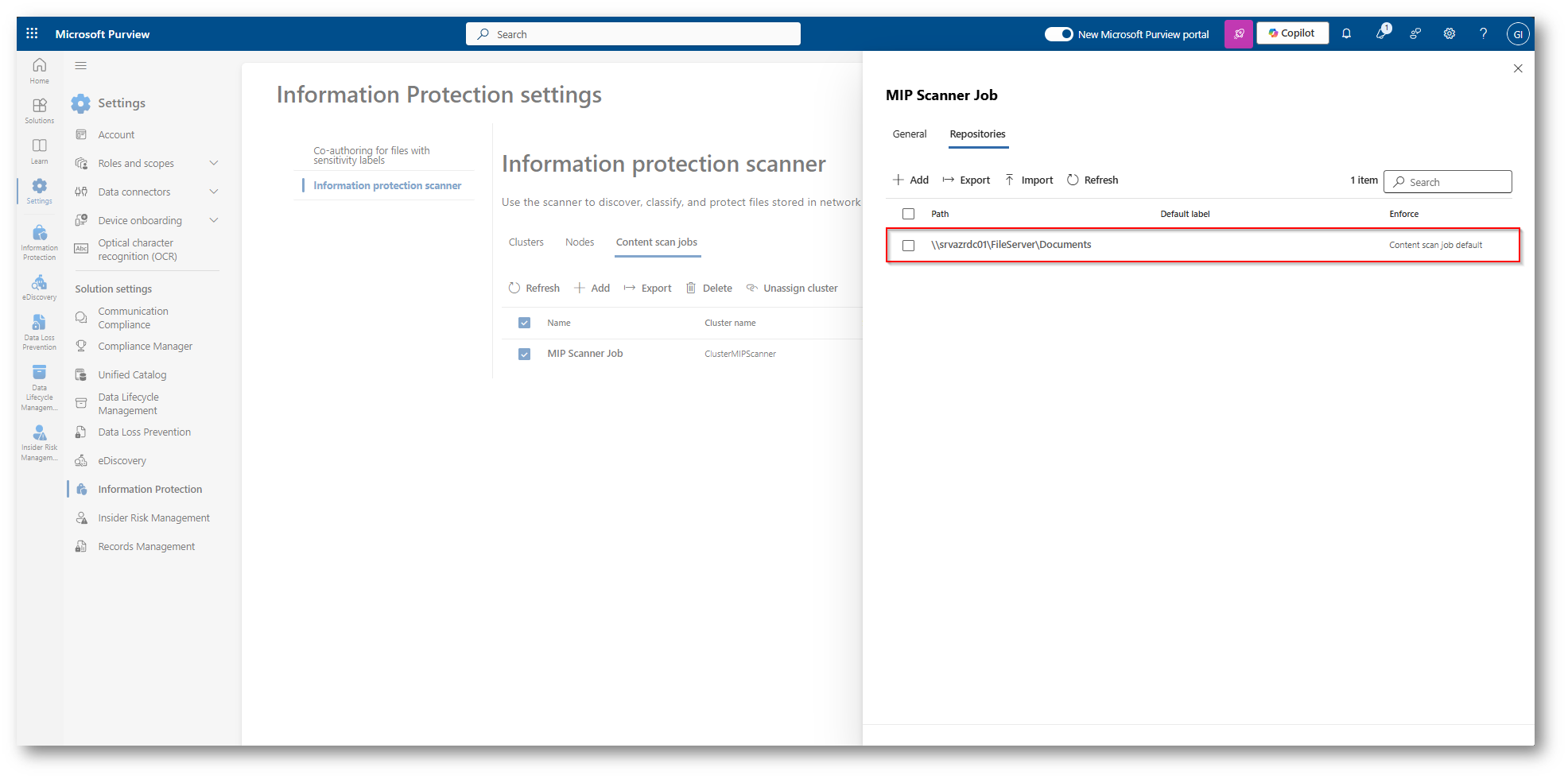This screenshot has width=1568, height=779.
Task: Click the settings gear in top bar
Action: click(1449, 33)
